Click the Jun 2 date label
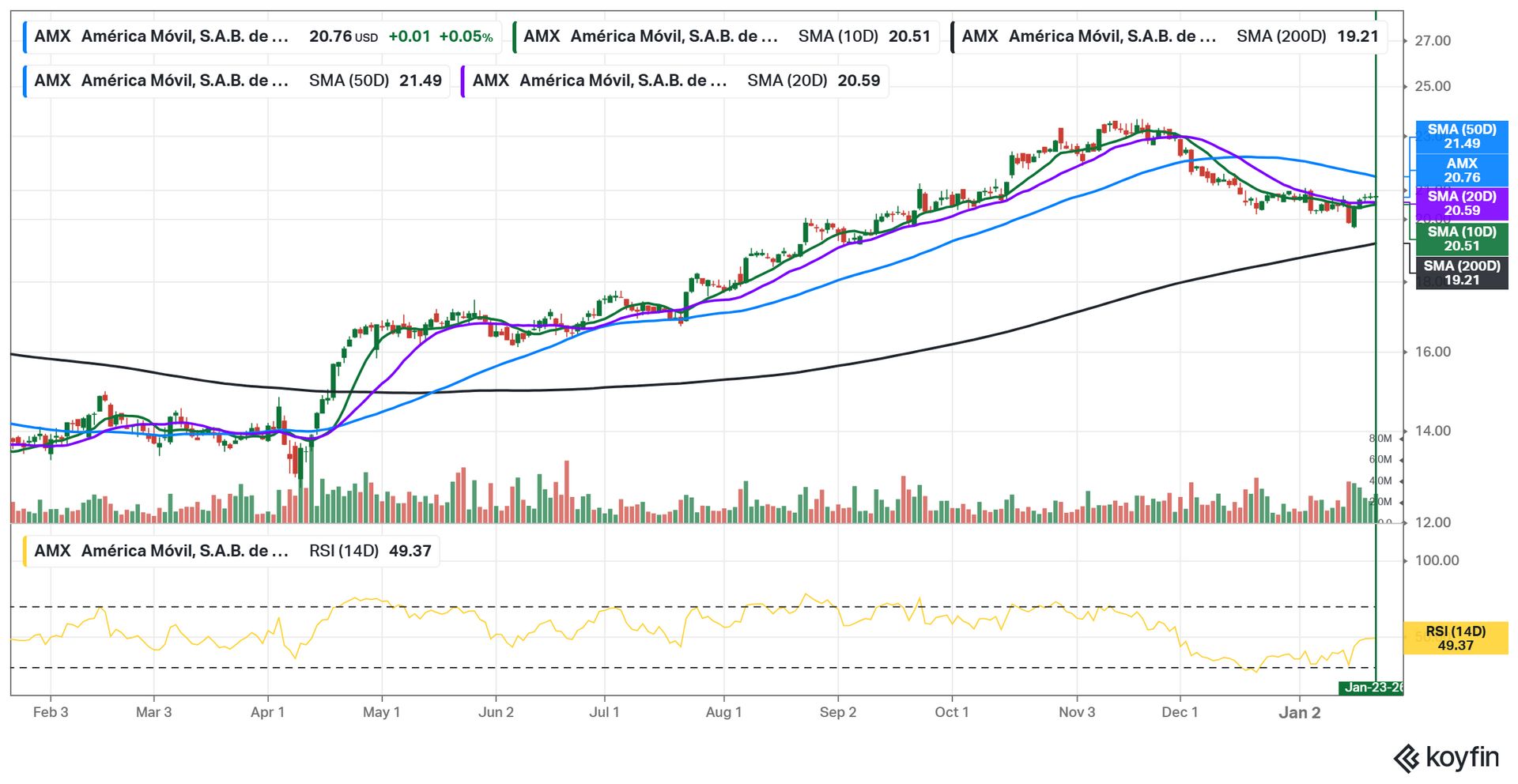 tap(496, 713)
